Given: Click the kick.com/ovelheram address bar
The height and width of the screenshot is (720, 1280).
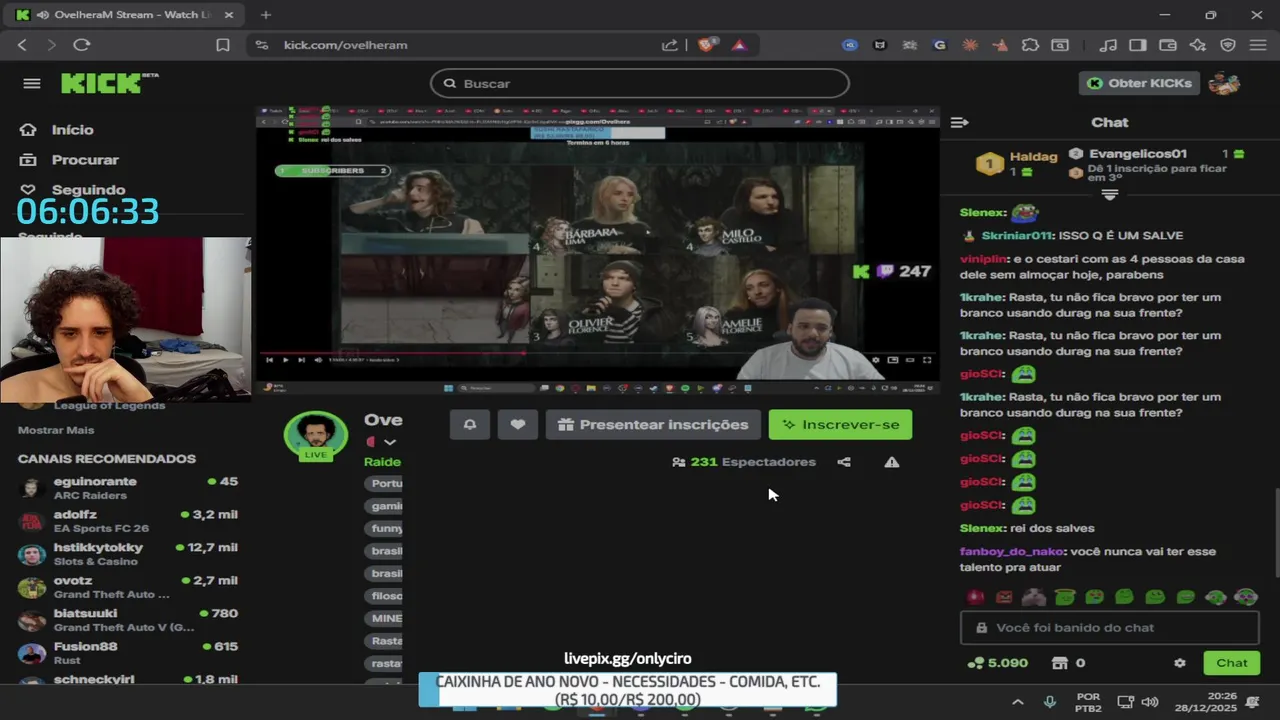Looking at the screenshot, I should click(x=345, y=45).
